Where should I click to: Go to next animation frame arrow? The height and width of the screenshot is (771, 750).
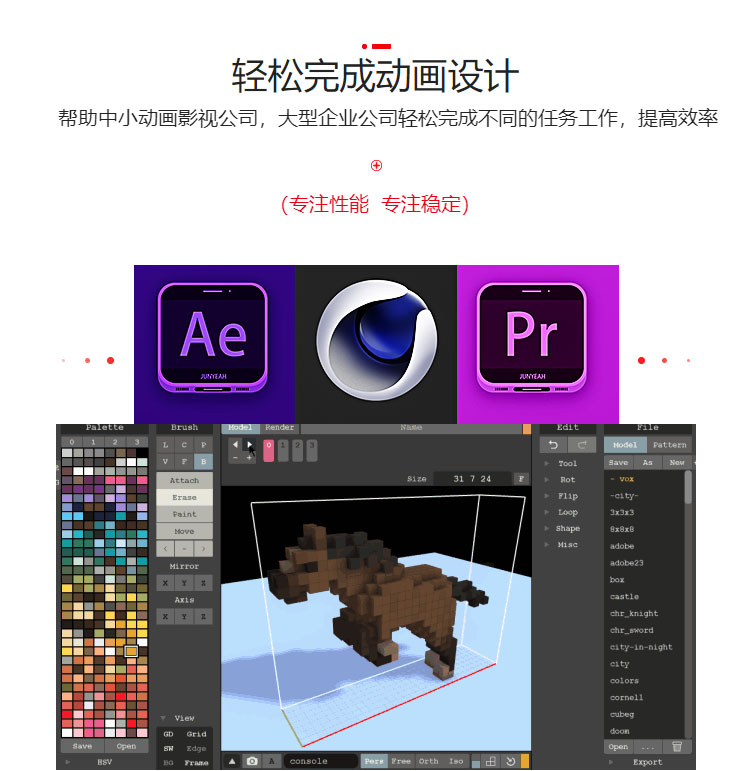(249, 444)
